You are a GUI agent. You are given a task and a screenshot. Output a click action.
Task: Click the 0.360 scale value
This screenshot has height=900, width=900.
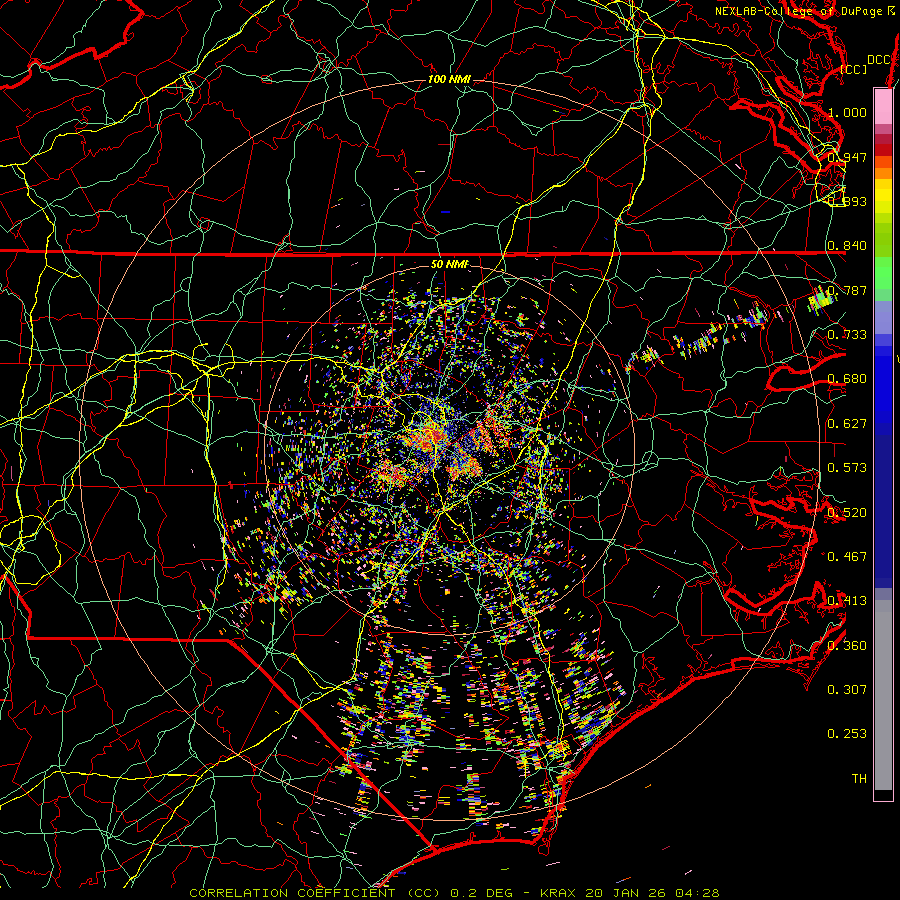coord(847,646)
